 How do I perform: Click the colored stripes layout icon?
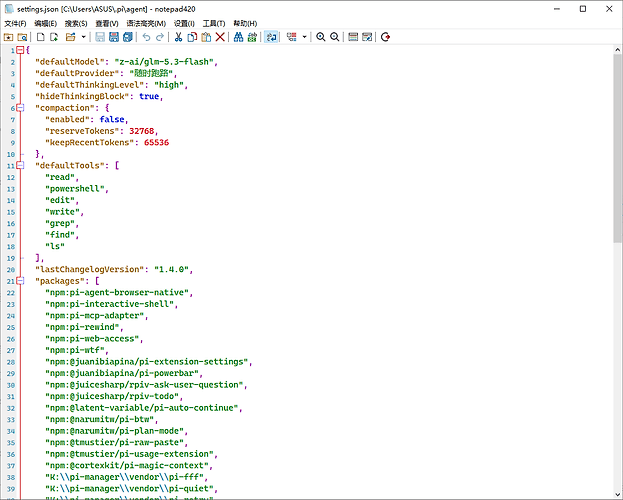click(x=353, y=37)
